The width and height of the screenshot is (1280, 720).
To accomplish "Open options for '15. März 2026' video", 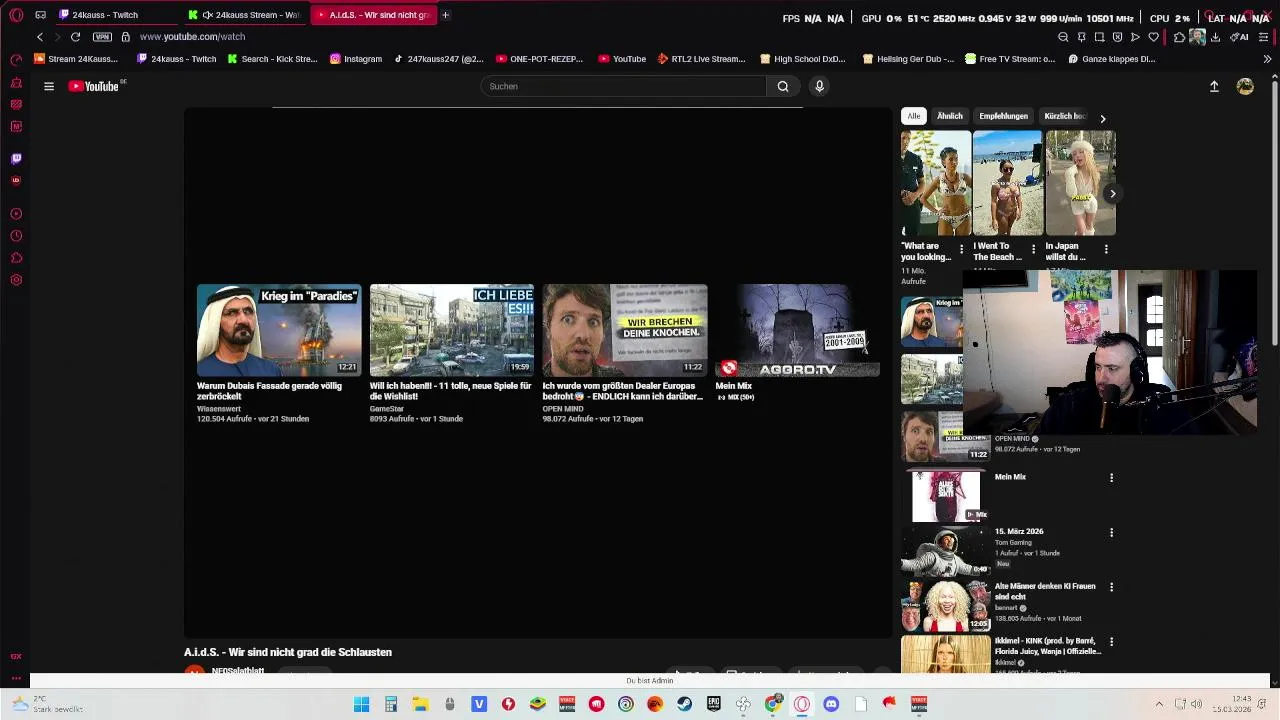I will coord(1111,533).
